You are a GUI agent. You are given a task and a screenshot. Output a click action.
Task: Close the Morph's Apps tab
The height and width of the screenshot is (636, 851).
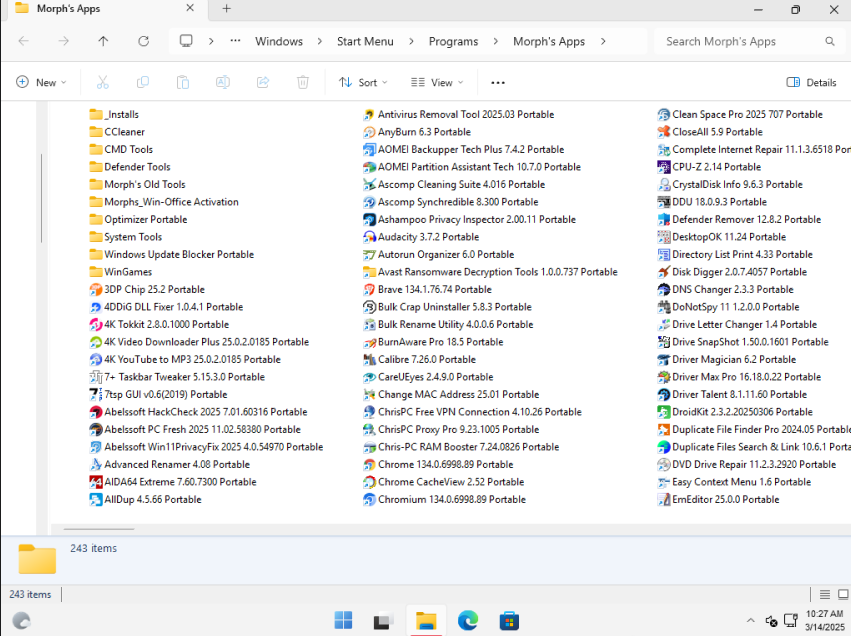point(190,8)
